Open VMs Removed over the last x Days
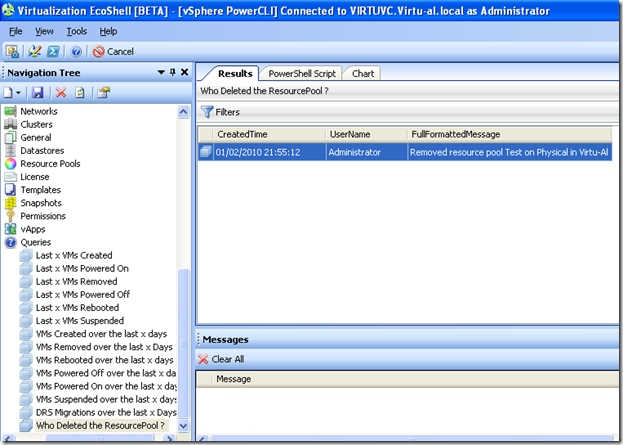This screenshot has width=623, height=445. (104, 347)
